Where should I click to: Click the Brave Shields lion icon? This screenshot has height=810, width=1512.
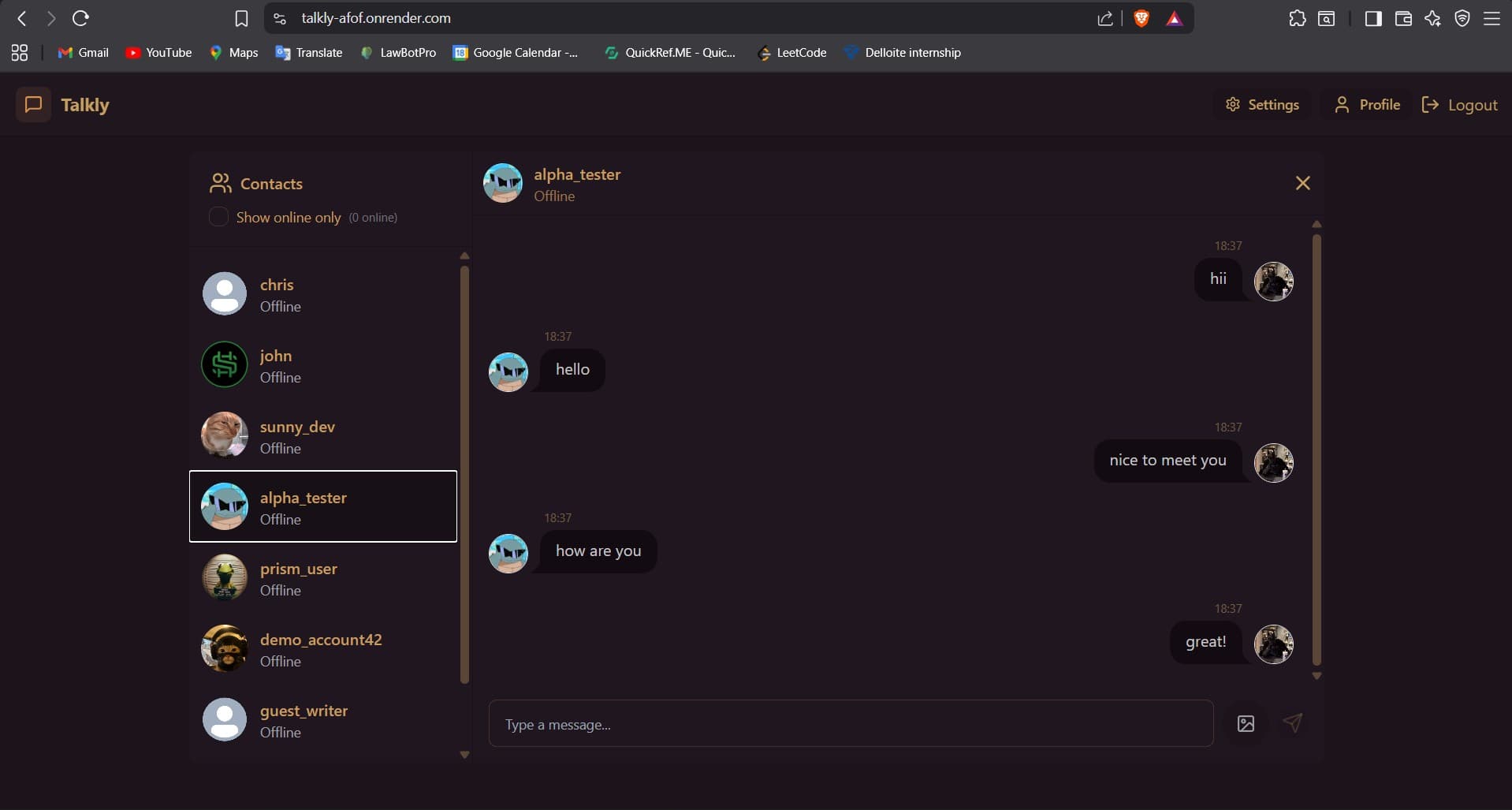1141,18
